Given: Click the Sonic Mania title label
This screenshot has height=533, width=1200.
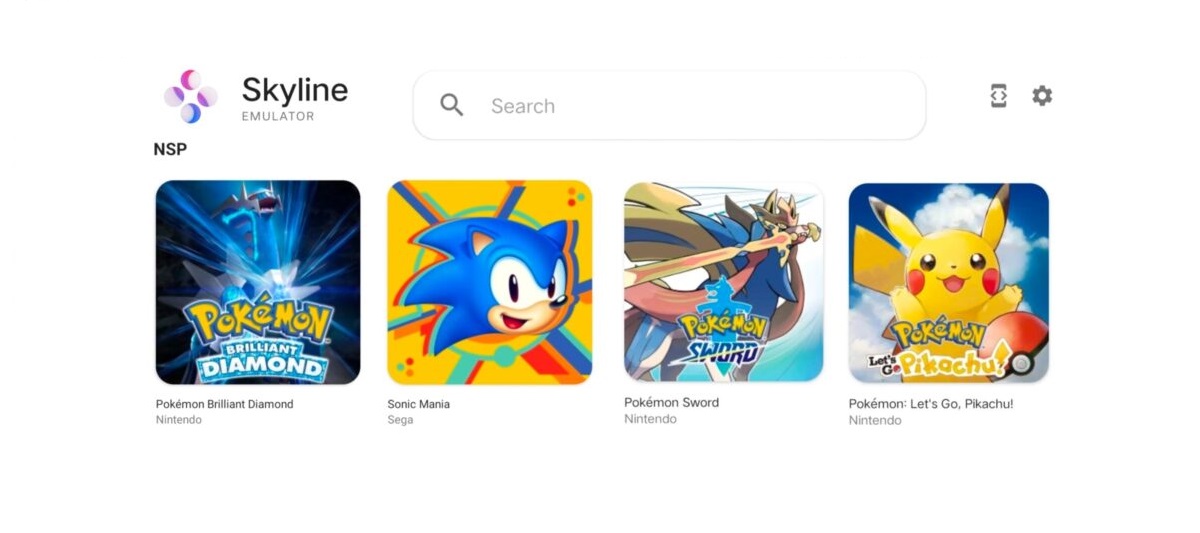Looking at the screenshot, I should (419, 404).
